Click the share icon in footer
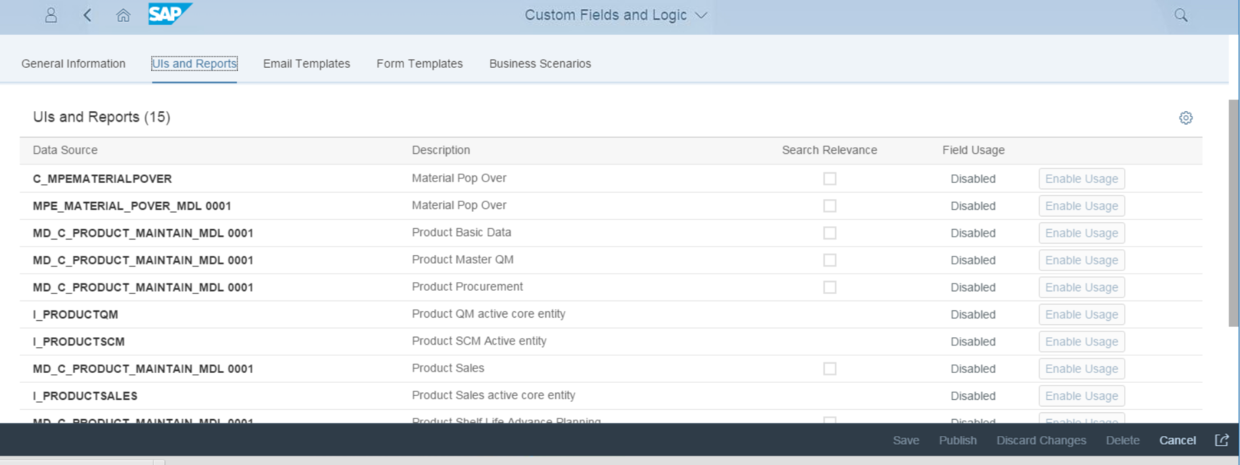 tap(1221, 440)
